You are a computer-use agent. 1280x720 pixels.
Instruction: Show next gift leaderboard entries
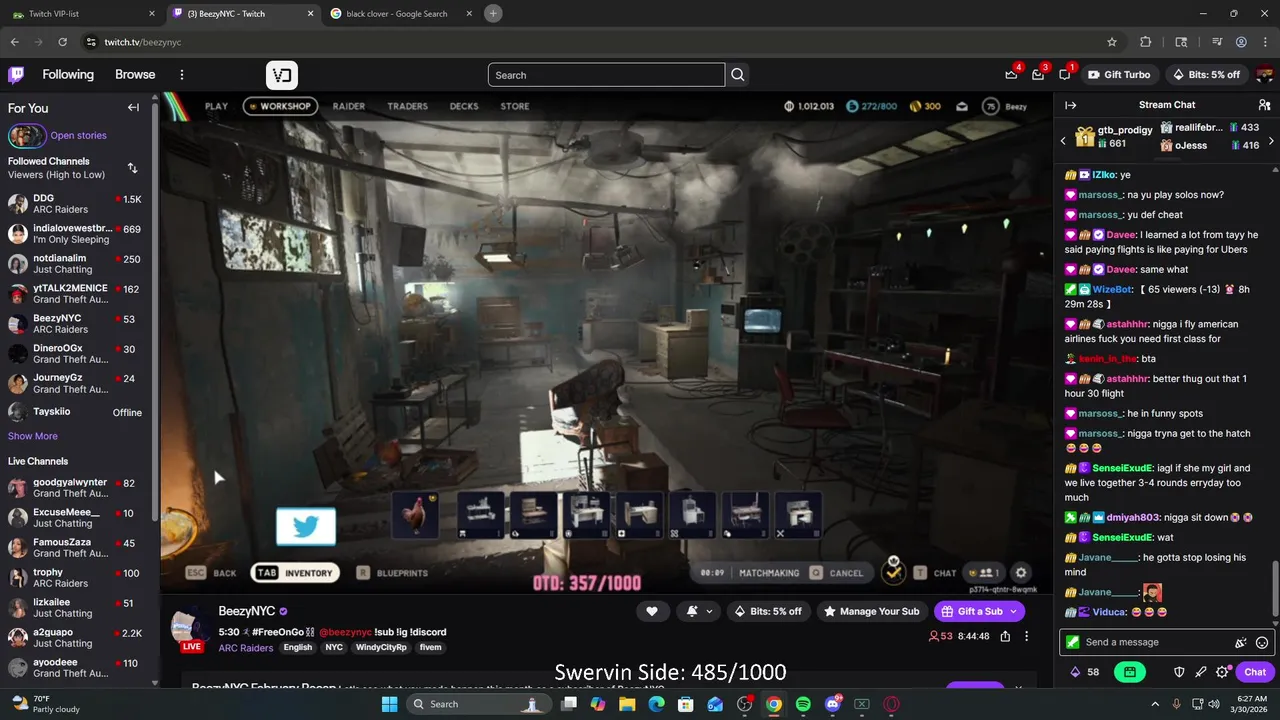[1271, 141]
